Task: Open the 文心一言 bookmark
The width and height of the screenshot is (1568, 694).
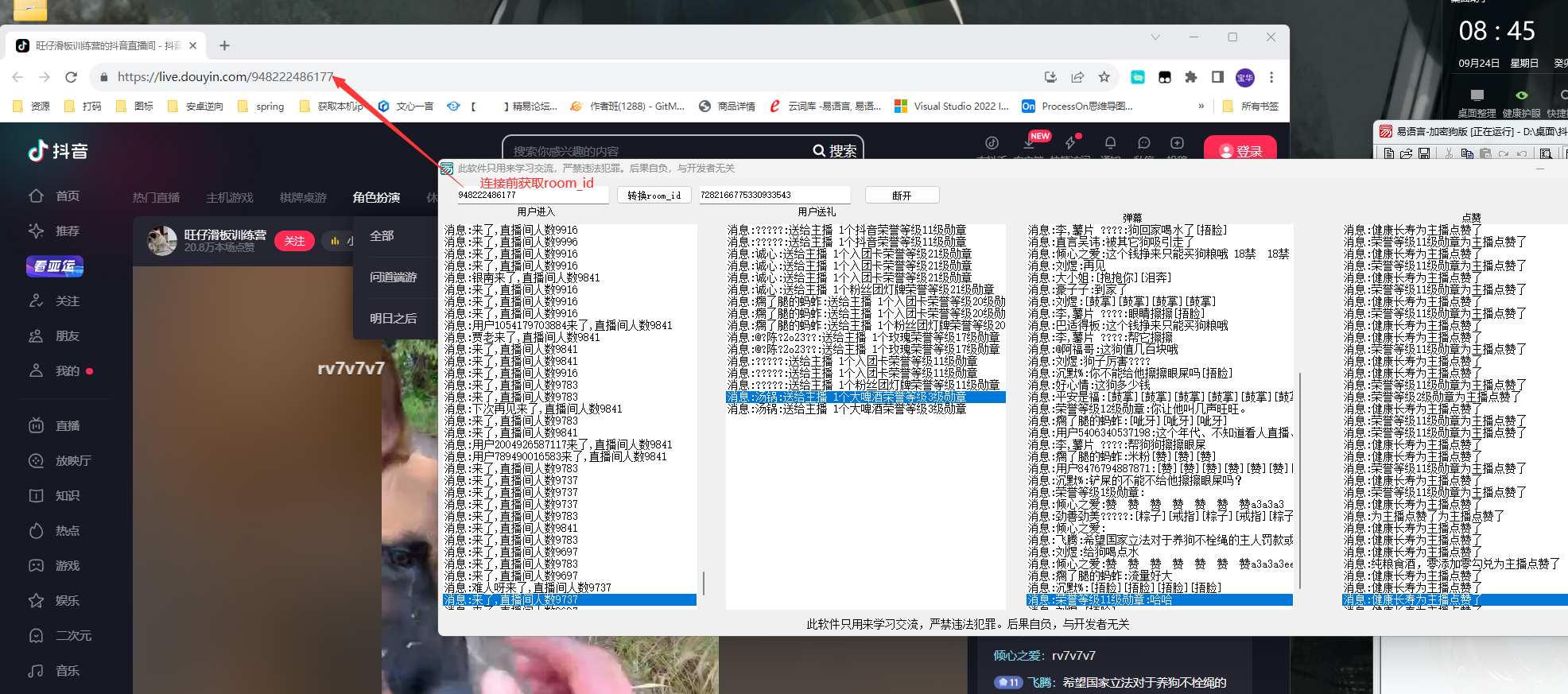Action: tap(406, 106)
